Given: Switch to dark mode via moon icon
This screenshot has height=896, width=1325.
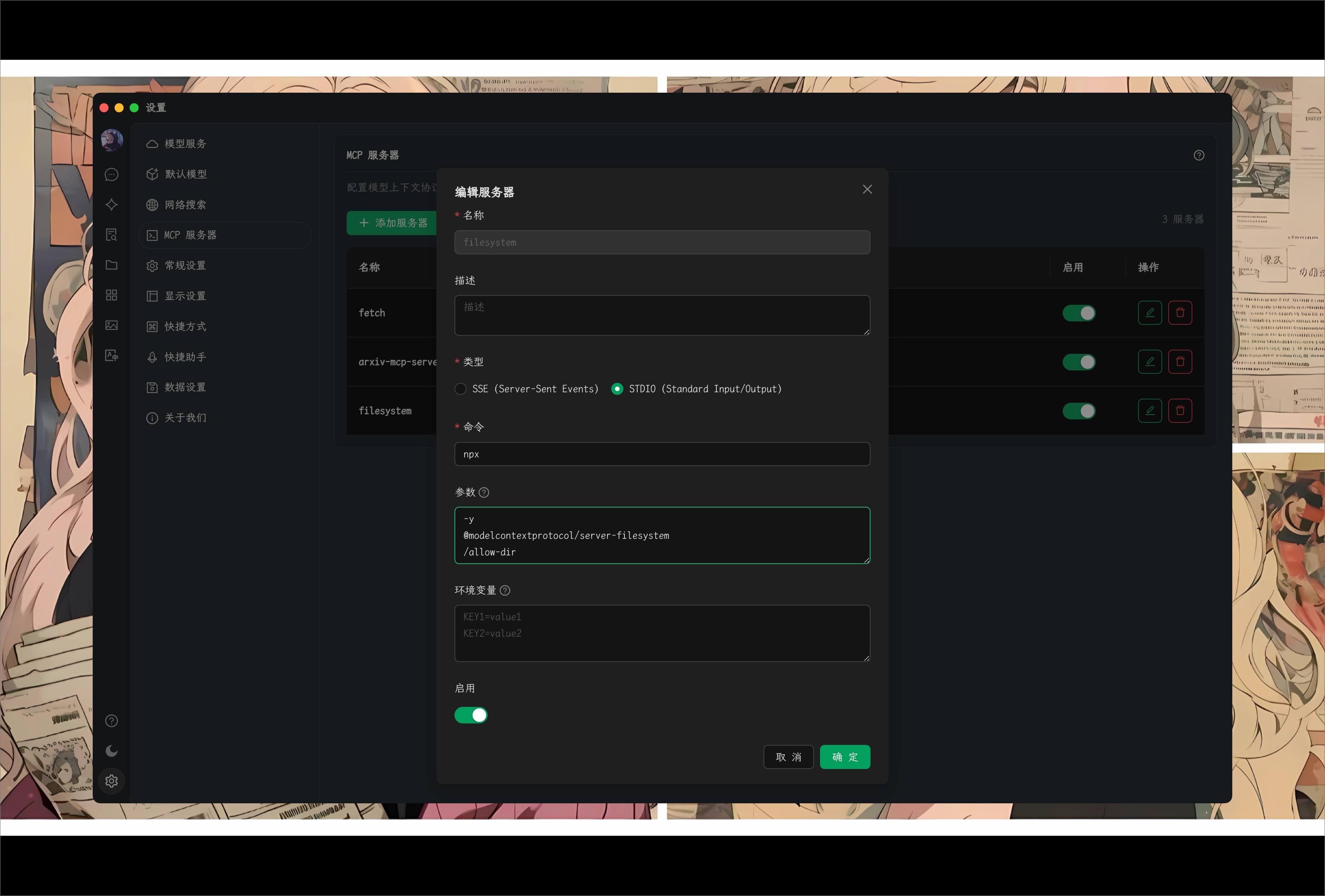Looking at the screenshot, I should coord(112,751).
